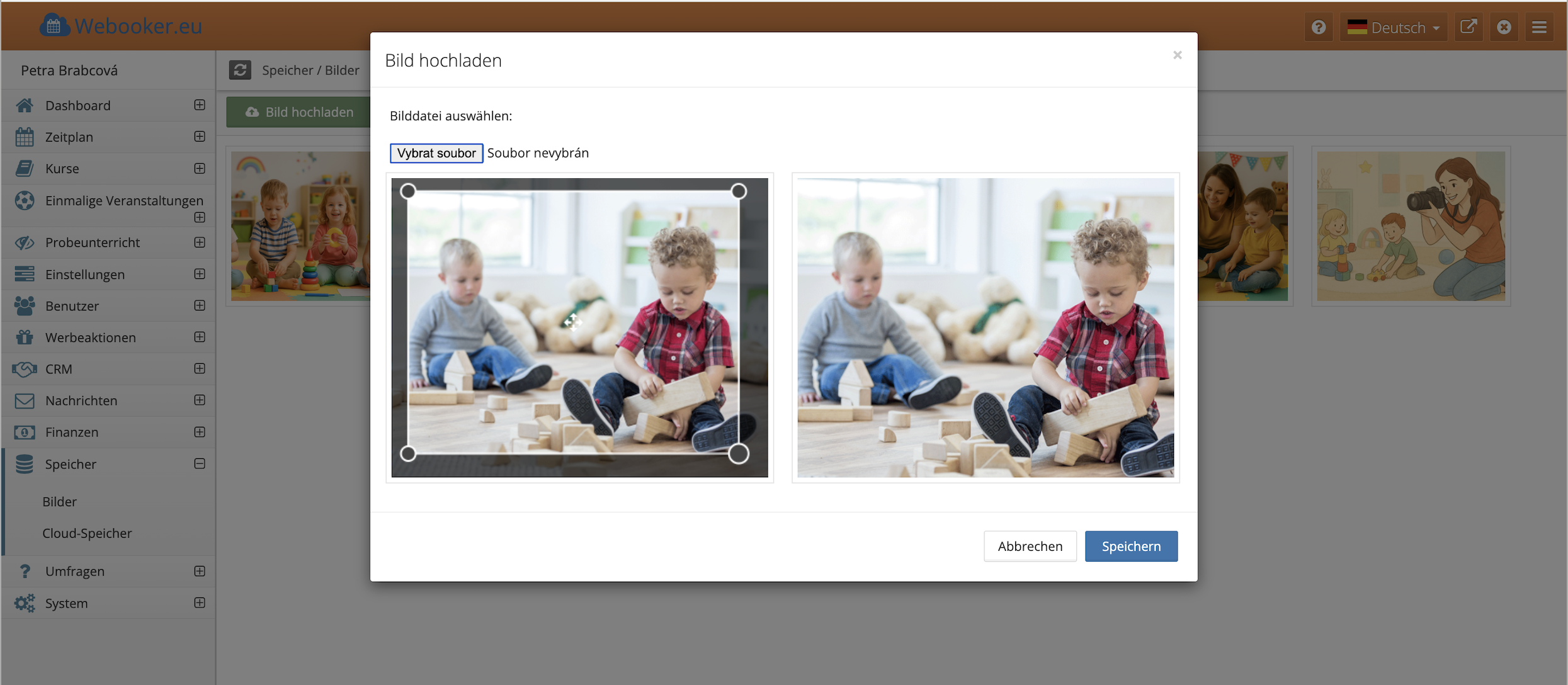Click the Abbrechen button
The image size is (1568, 685).
click(1030, 546)
